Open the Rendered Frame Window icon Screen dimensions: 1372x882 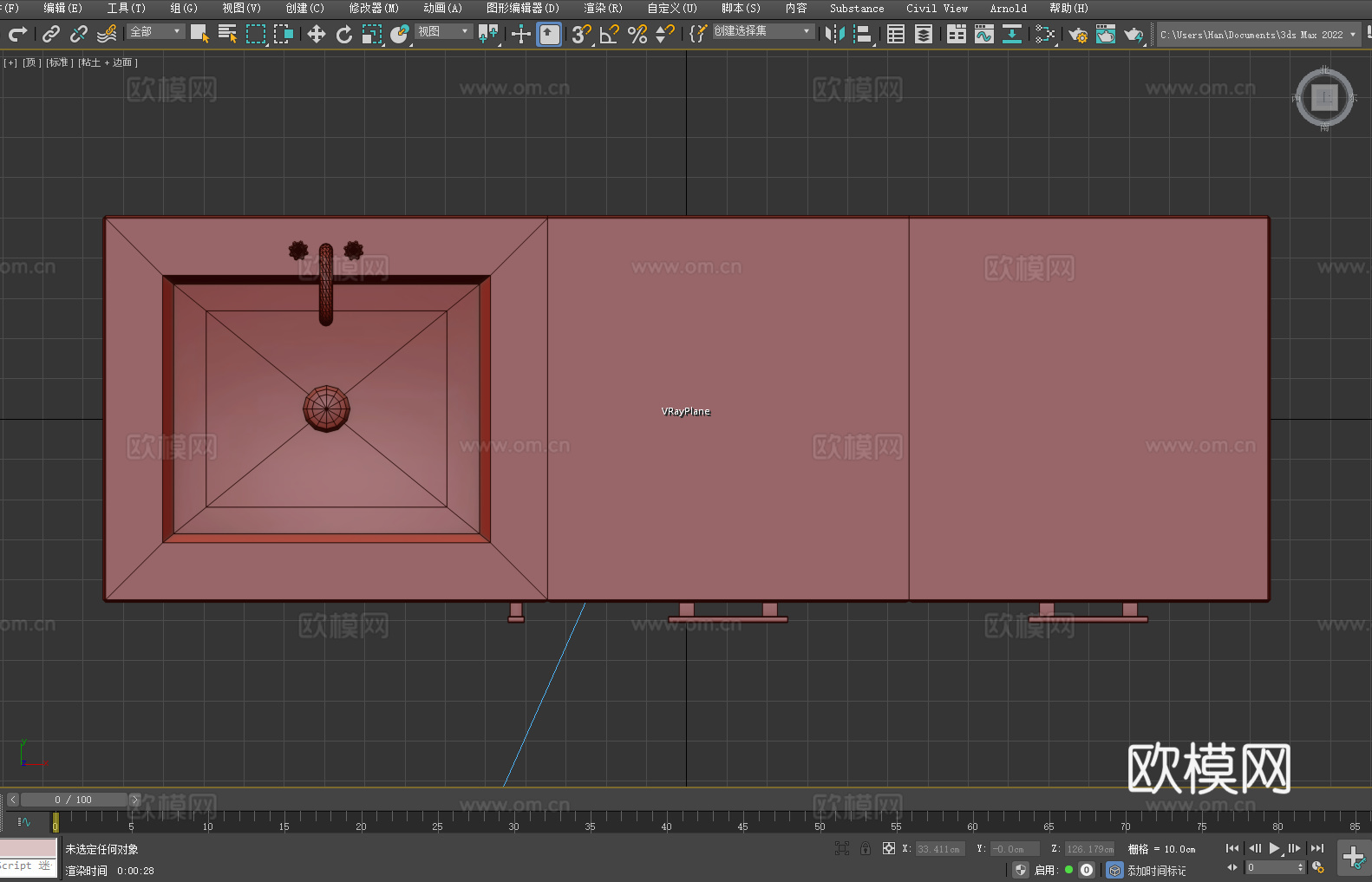pyautogui.click(x=1106, y=34)
